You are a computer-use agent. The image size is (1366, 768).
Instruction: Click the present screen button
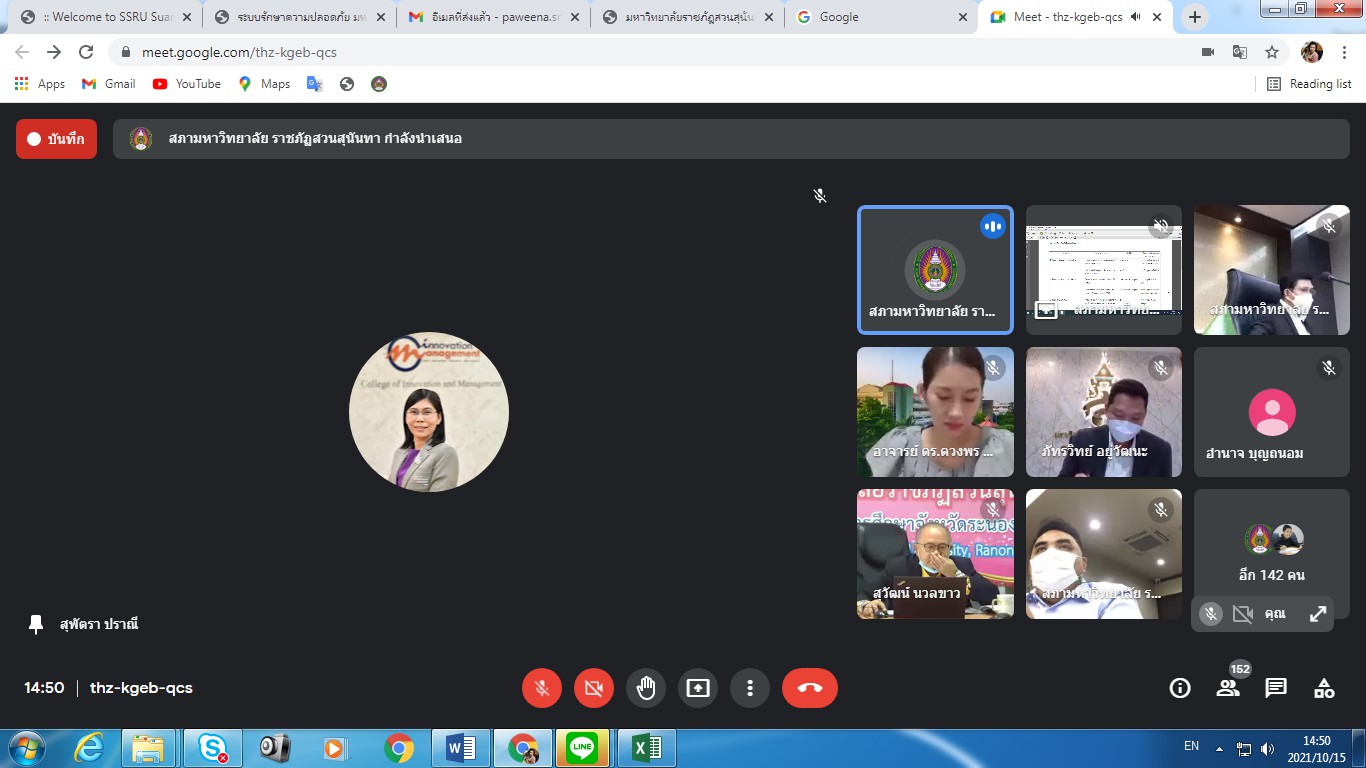pos(698,688)
